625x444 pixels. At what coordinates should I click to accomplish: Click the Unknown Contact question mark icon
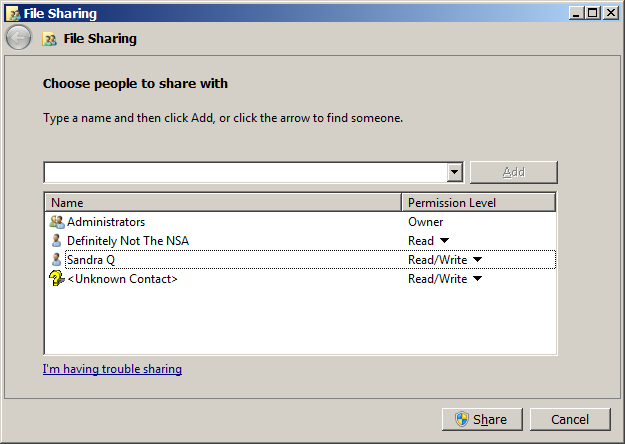click(57, 278)
